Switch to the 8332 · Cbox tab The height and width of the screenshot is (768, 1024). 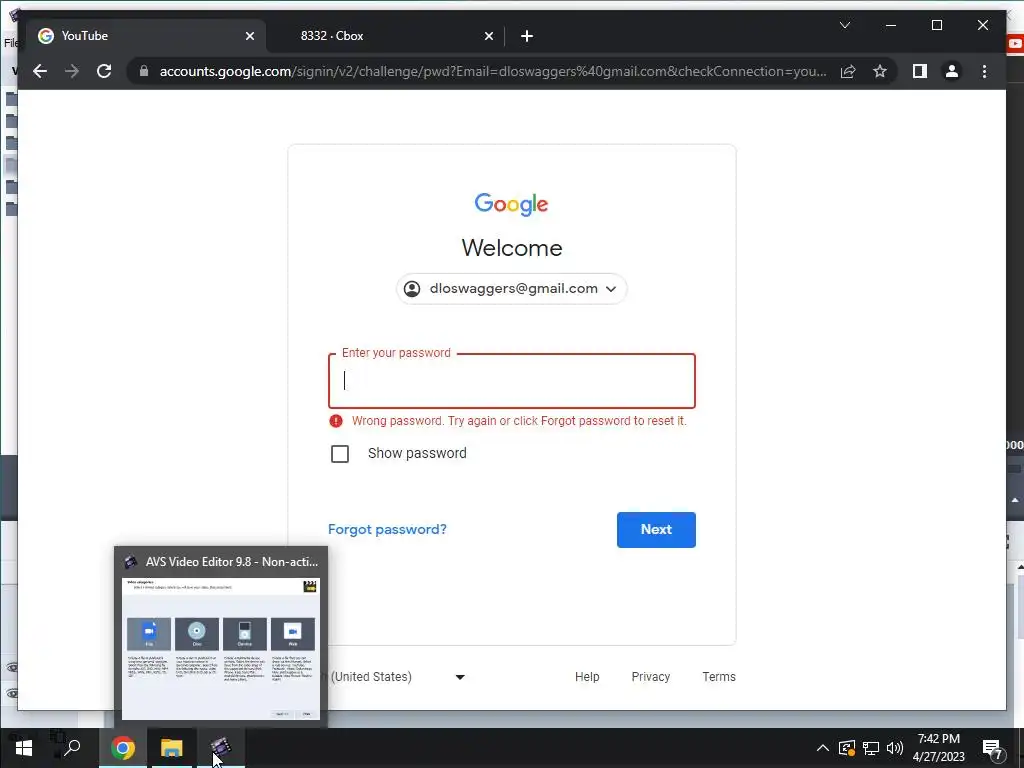[x=384, y=36]
